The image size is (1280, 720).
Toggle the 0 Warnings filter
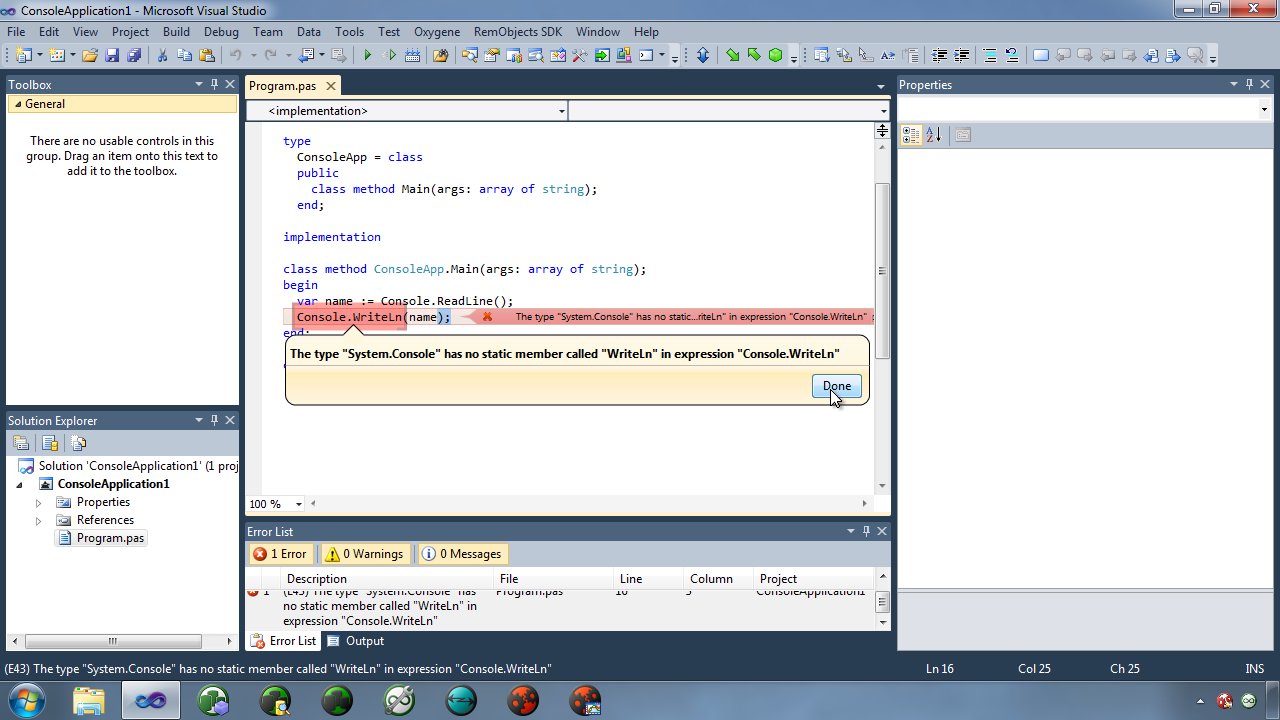(x=366, y=554)
